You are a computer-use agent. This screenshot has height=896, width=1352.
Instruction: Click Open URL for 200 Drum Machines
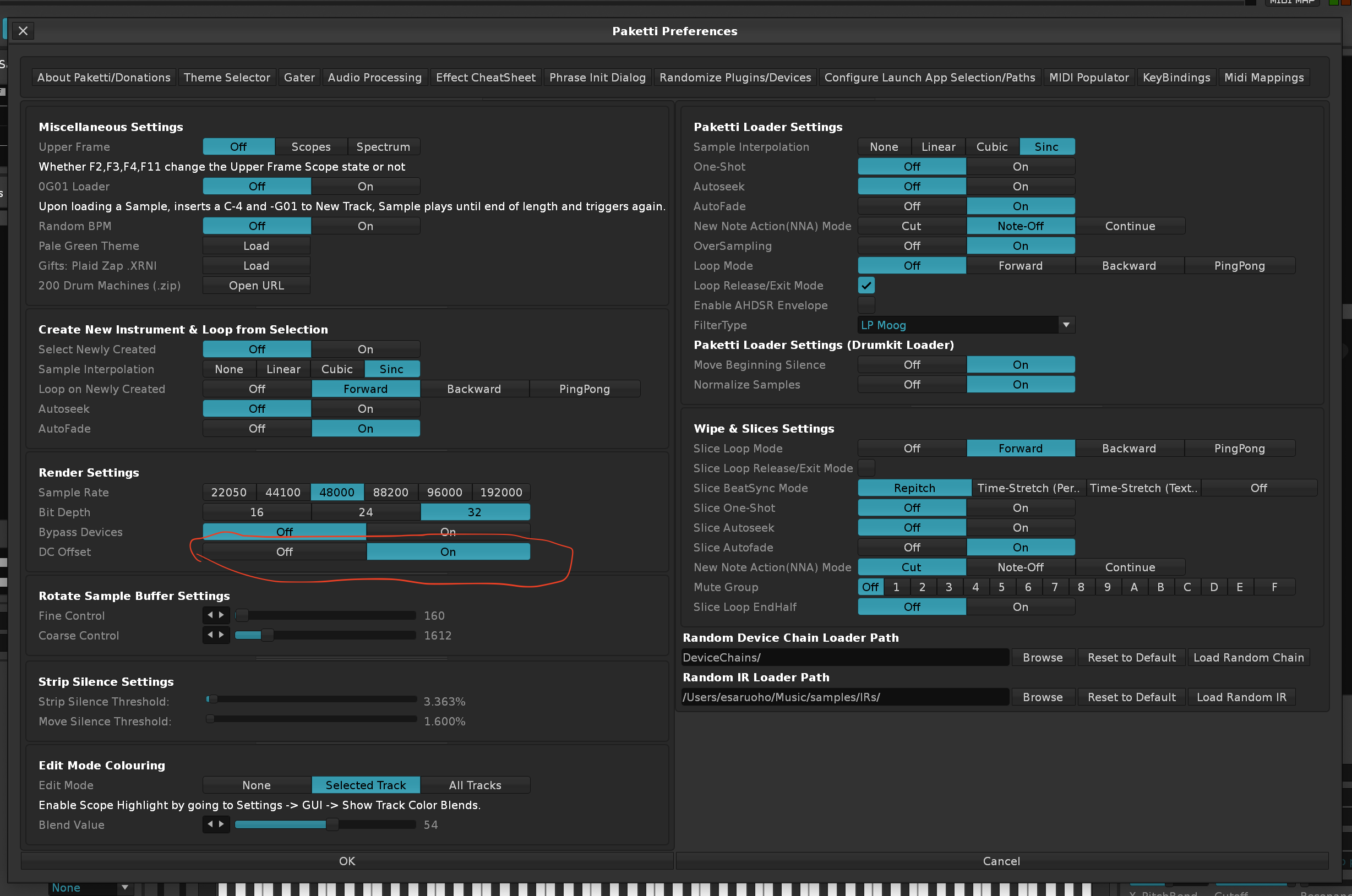pos(256,285)
